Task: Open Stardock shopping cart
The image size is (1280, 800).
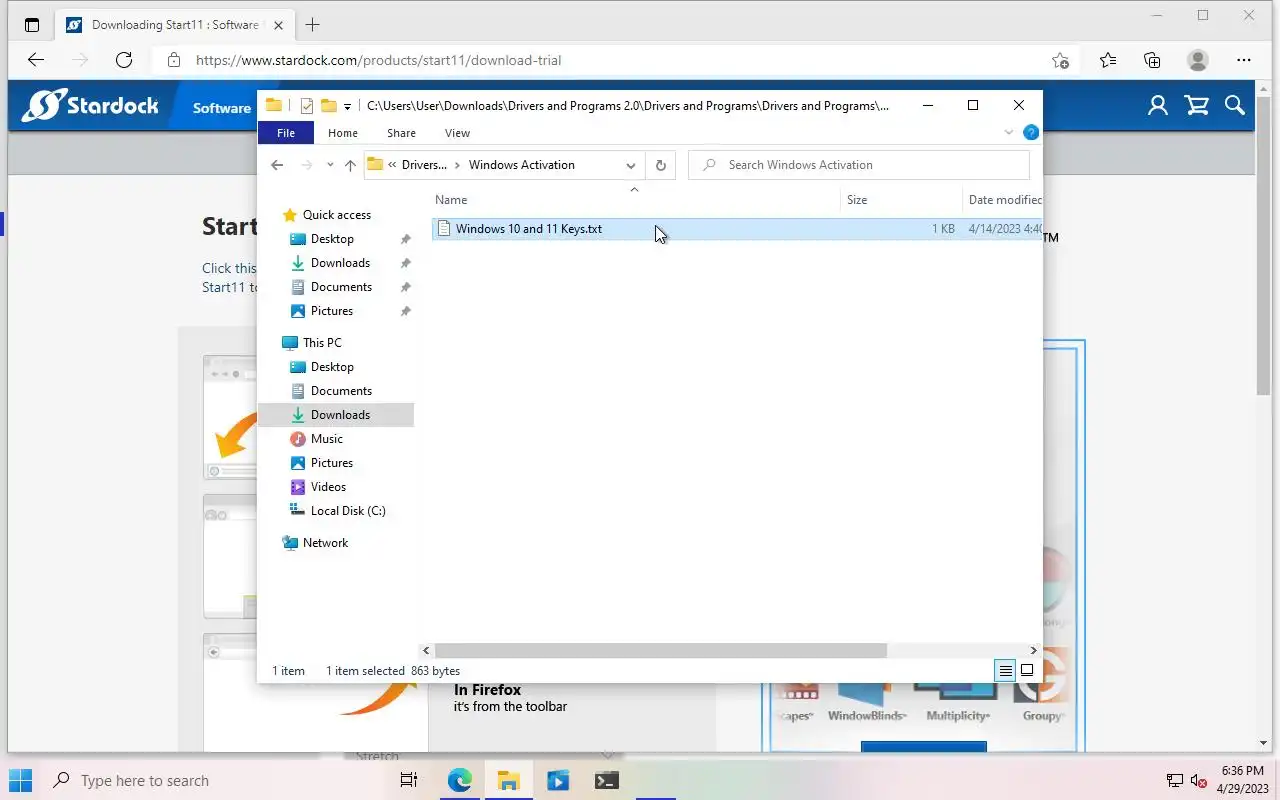Action: pos(1196,106)
